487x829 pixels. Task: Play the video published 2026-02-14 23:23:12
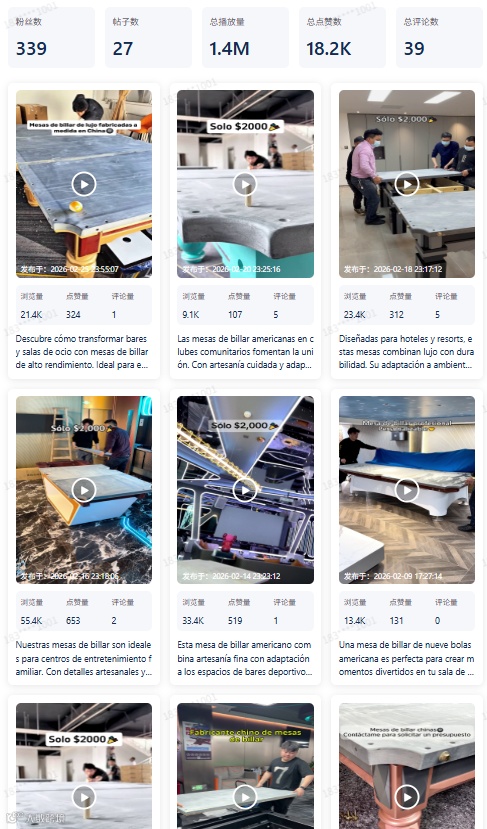[x=245, y=491]
